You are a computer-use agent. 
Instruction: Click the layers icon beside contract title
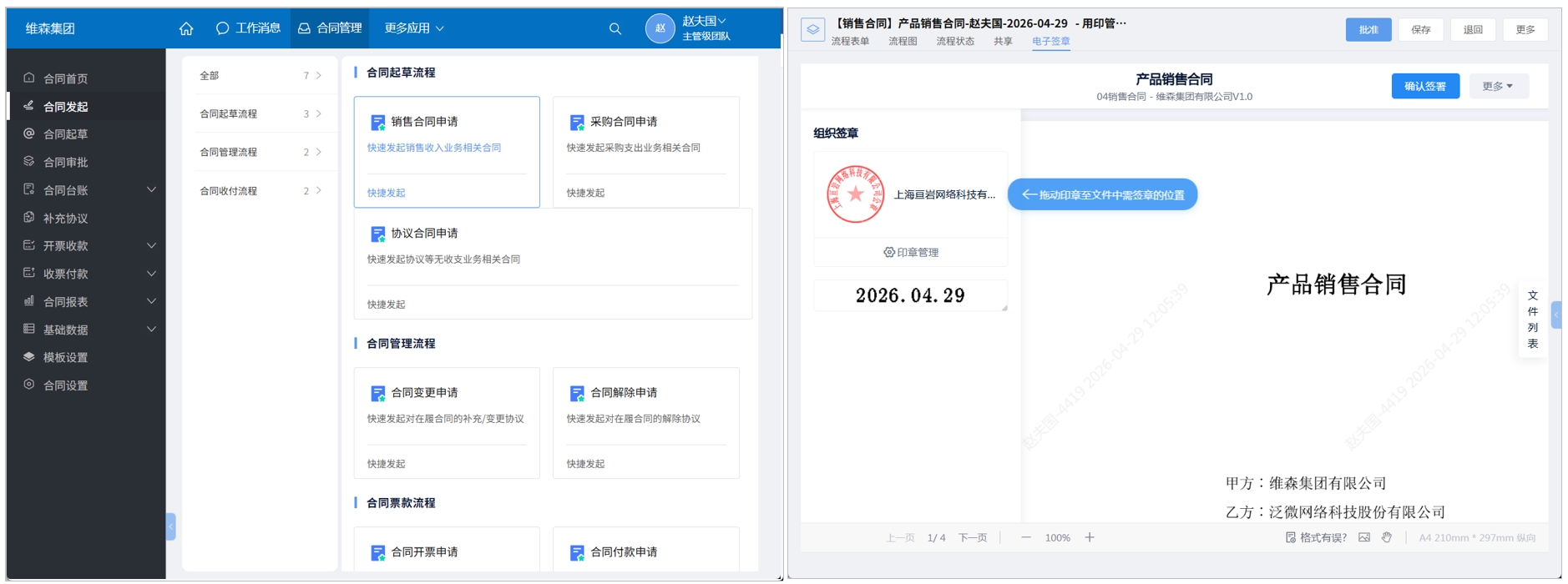(812, 29)
